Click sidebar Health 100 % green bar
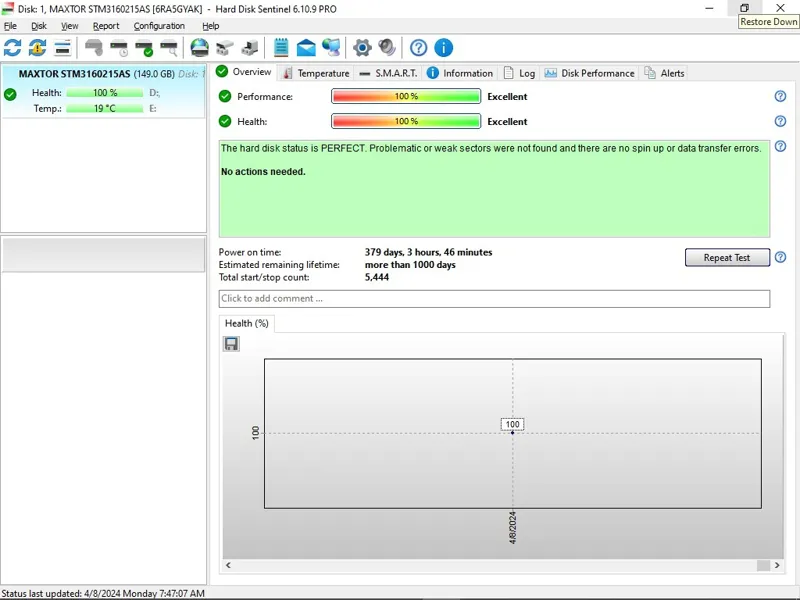Screen dimensions: 800x600 105,93
